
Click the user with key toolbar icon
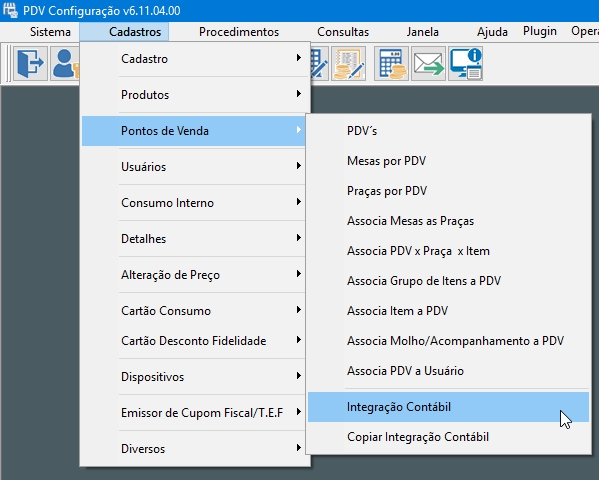click(x=65, y=63)
